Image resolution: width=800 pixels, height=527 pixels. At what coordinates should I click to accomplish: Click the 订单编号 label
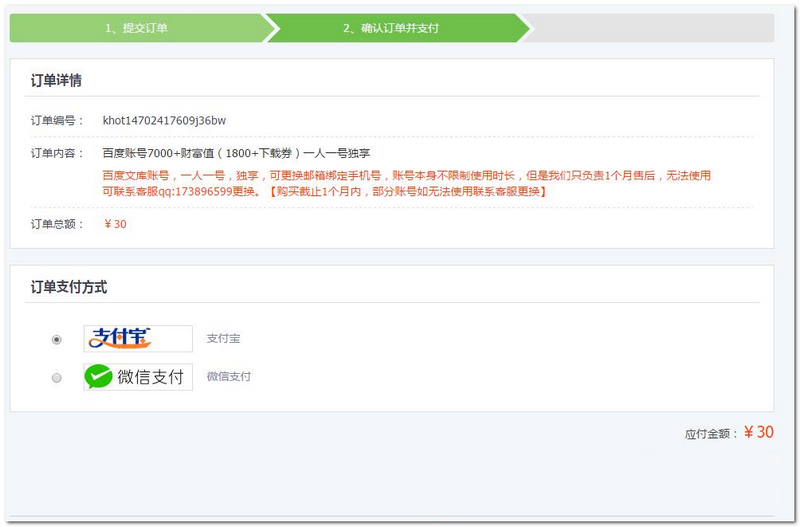point(57,120)
